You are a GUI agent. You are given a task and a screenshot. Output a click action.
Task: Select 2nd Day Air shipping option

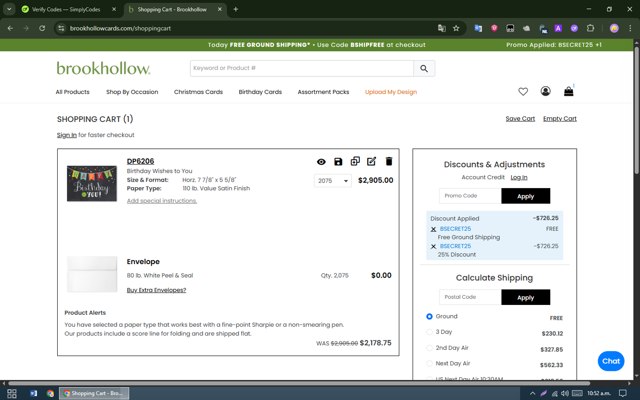(x=429, y=348)
